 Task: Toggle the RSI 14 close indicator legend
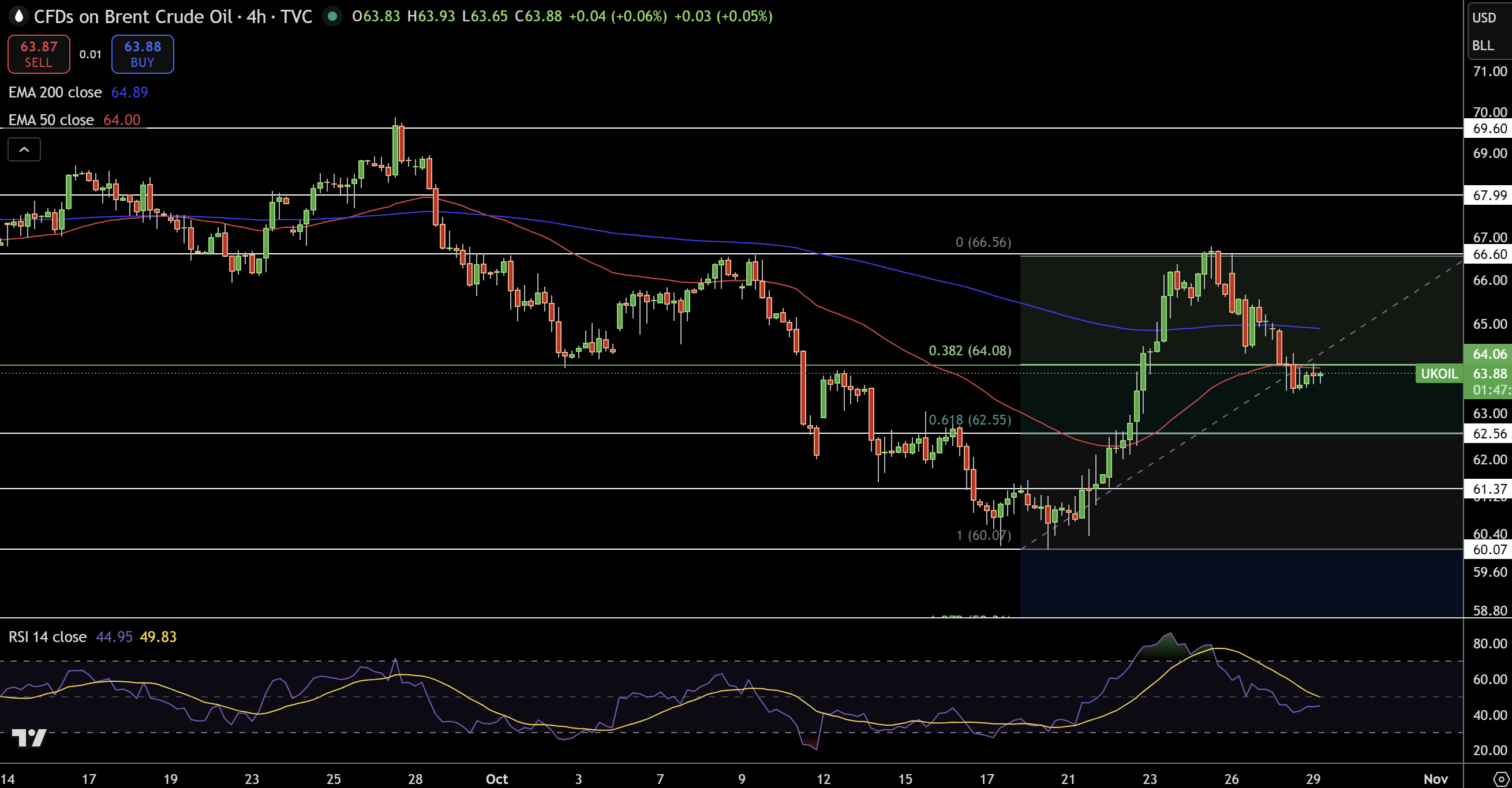47,637
